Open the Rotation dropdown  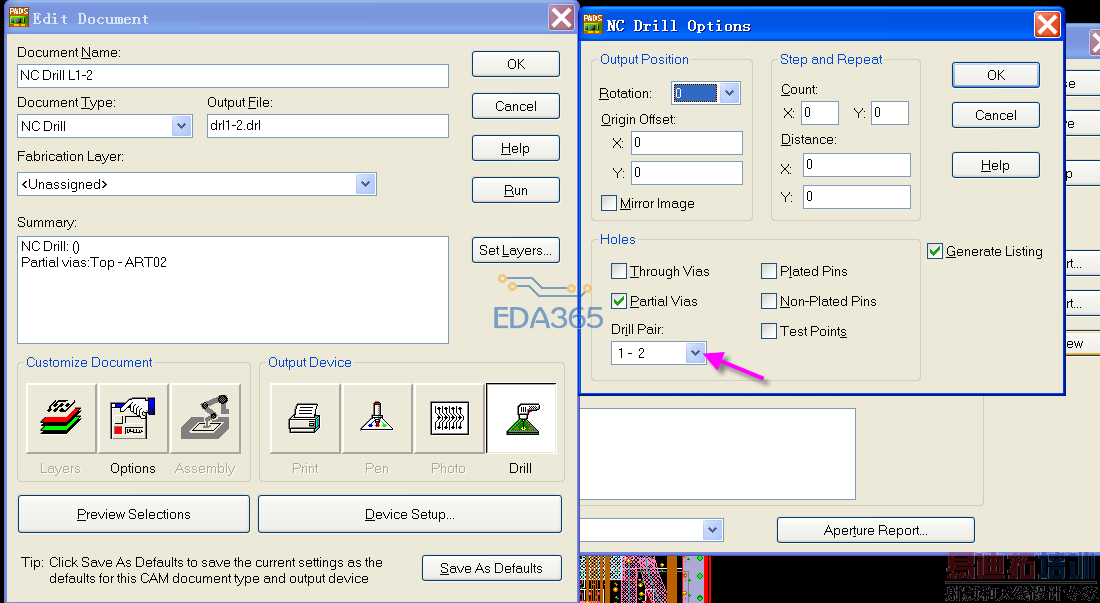tap(730, 93)
